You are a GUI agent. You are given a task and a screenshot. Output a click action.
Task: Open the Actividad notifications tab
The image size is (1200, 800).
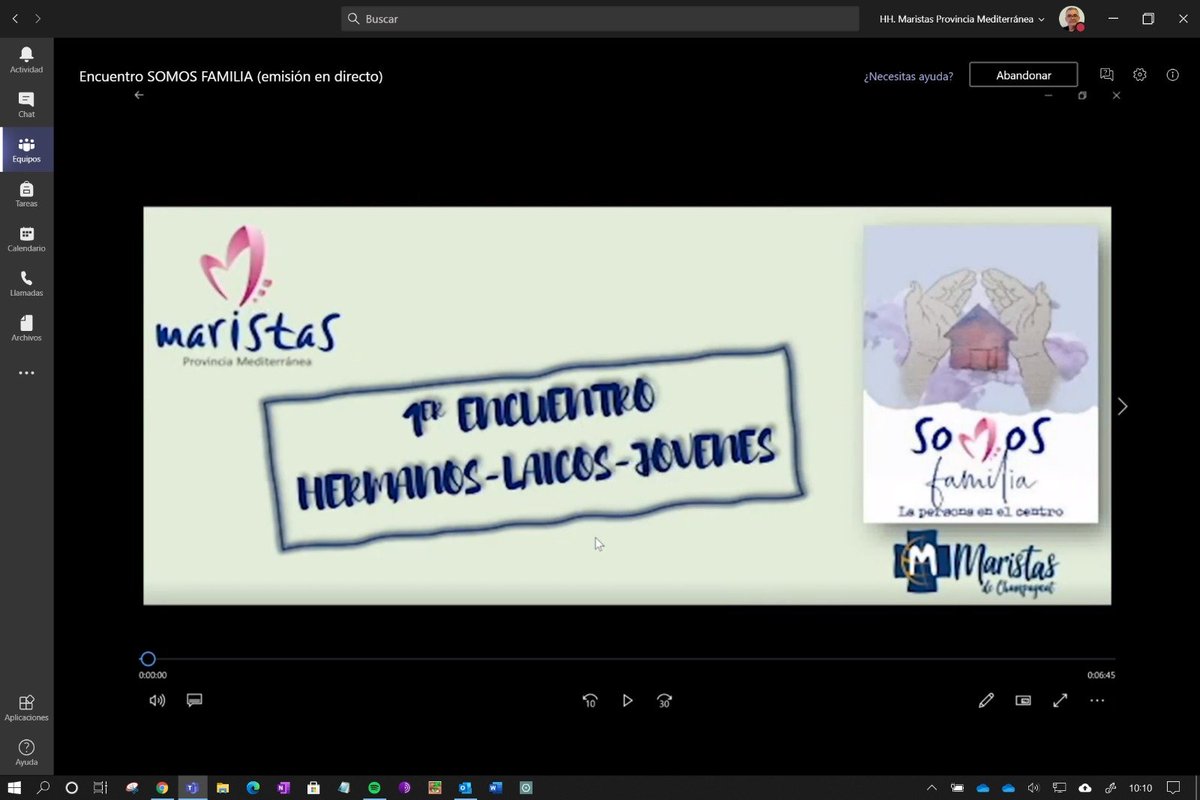pos(26,60)
